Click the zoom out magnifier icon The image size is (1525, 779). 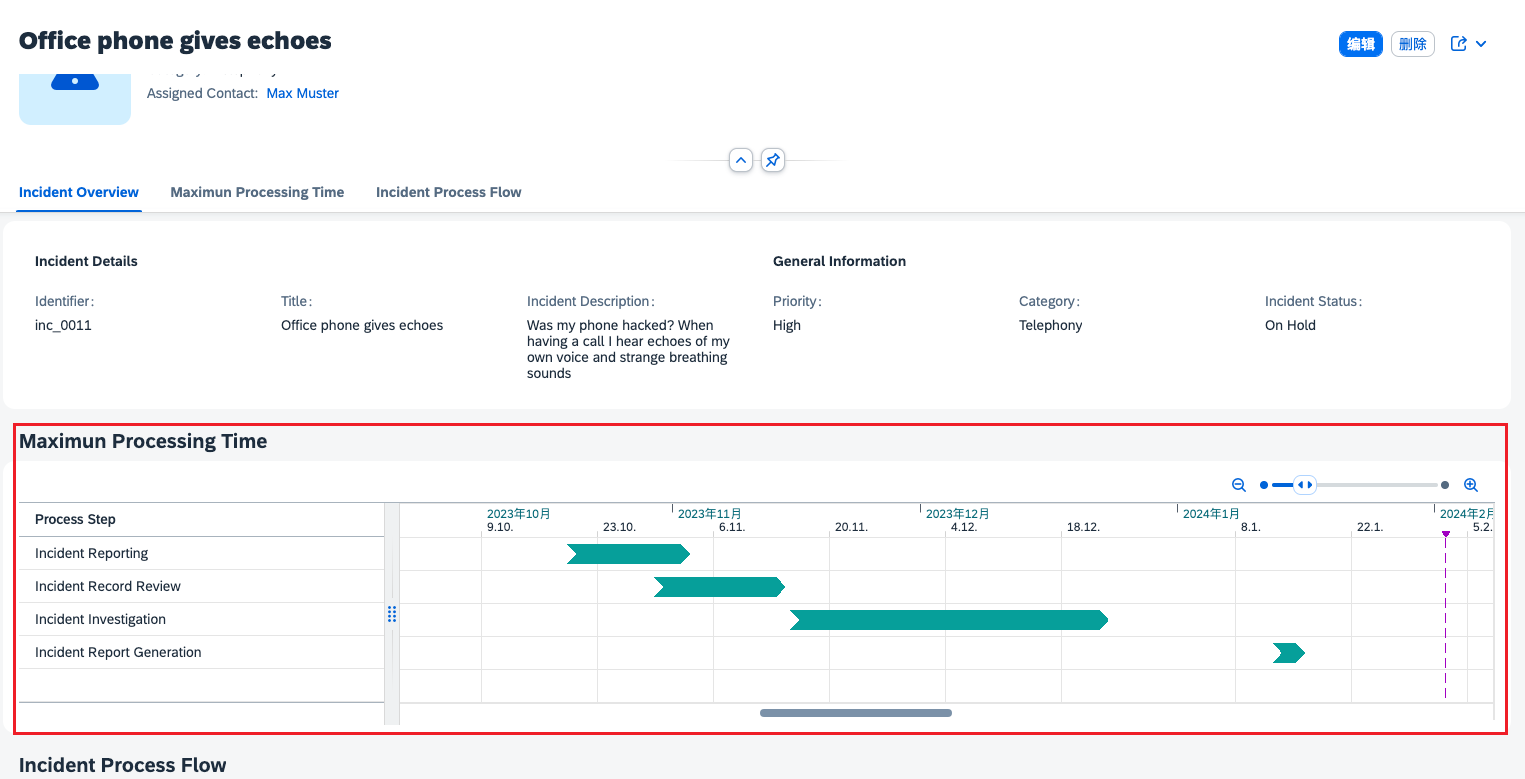tap(1238, 485)
